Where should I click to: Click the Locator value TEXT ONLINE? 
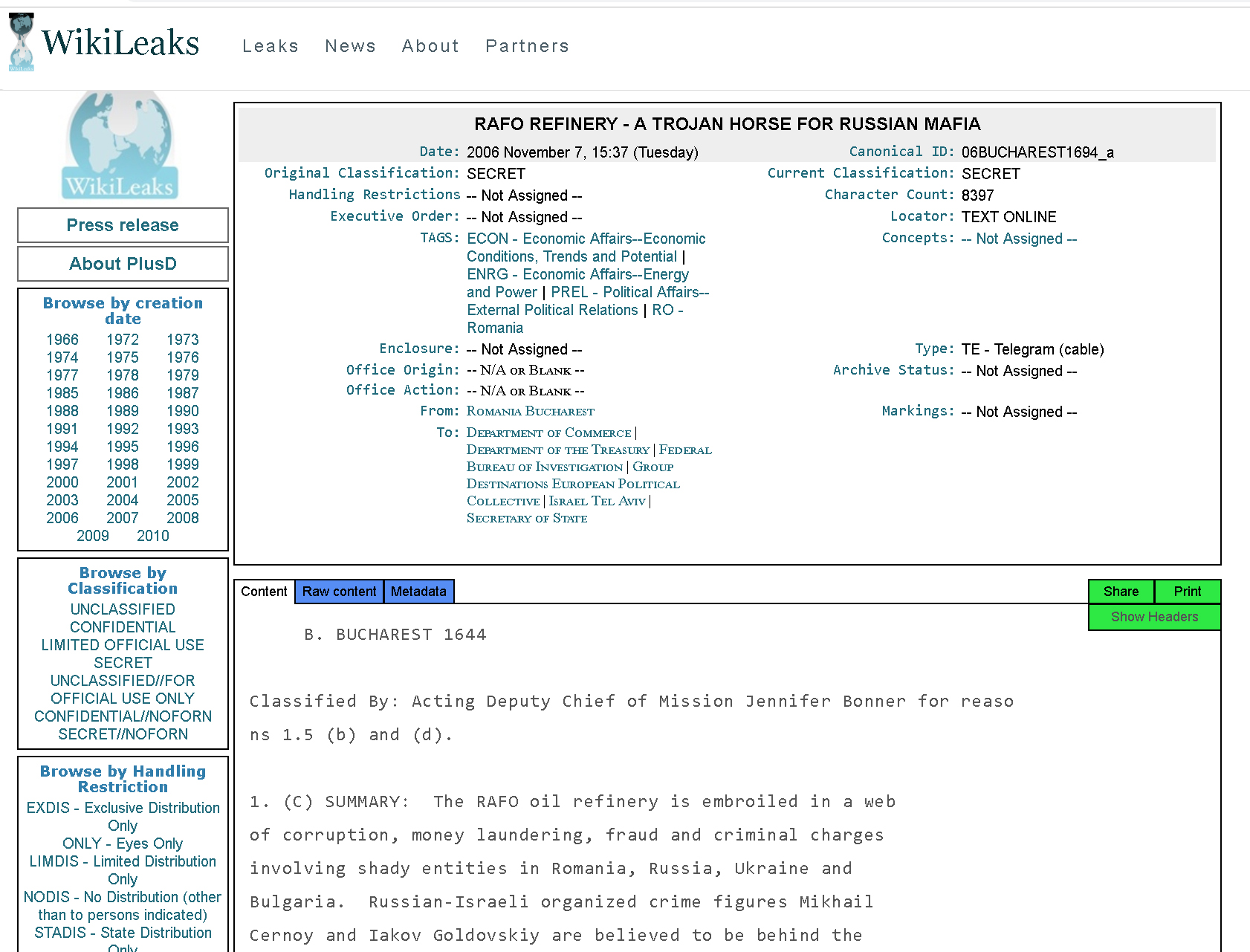click(1008, 217)
